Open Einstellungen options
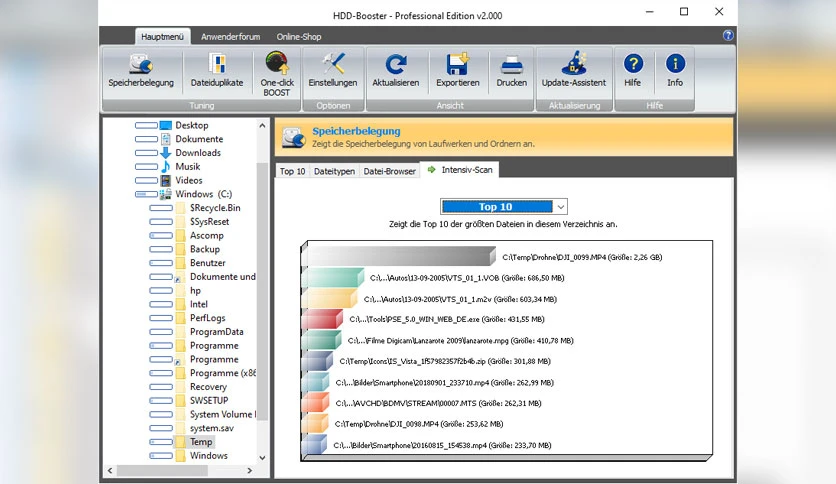Image resolution: width=836 pixels, height=484 pixels. [x=333, y=71]
